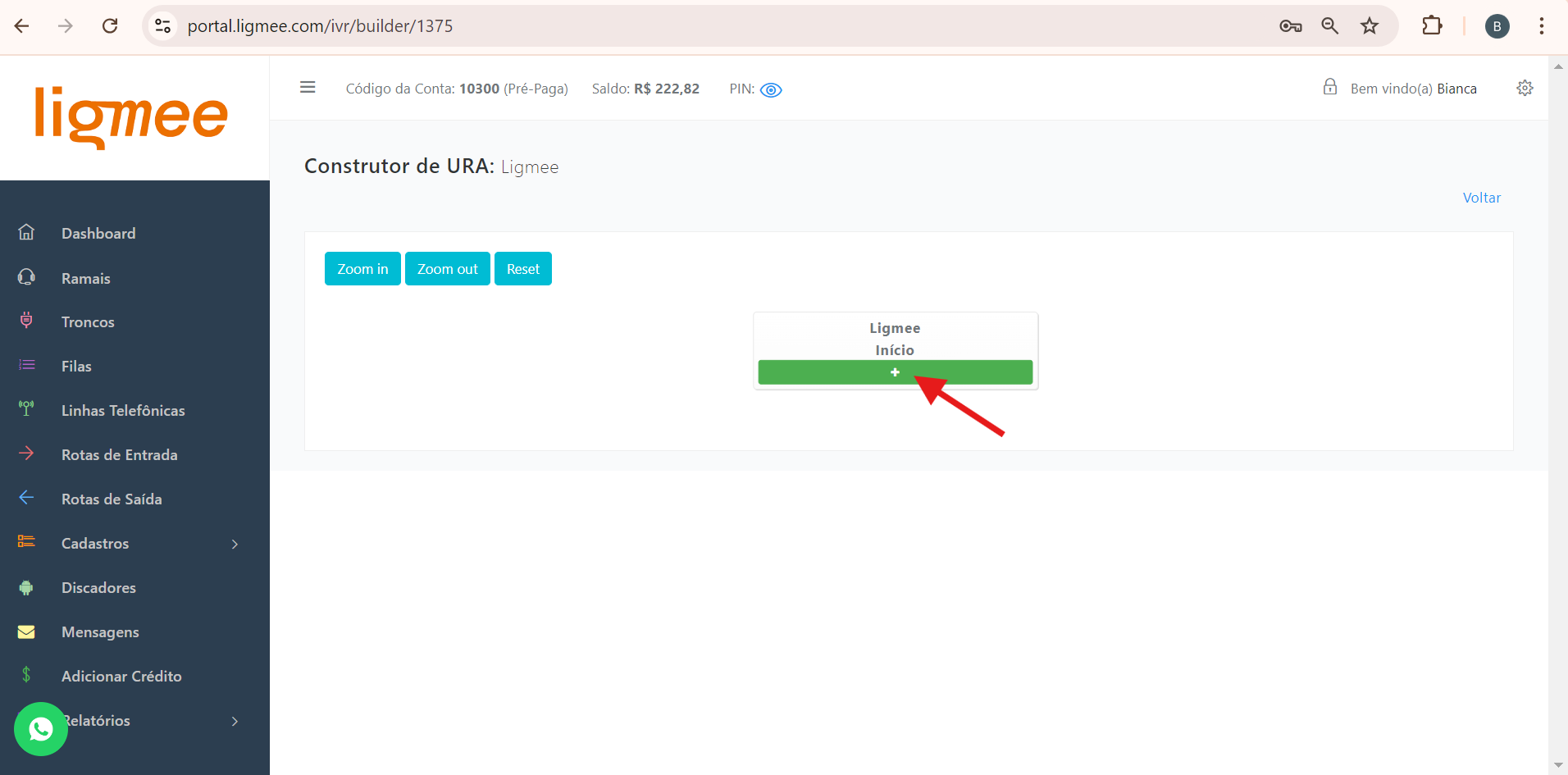Click the Troncos plug icon
This screenshot has width=1568, height=775.
tap(26, 321)
